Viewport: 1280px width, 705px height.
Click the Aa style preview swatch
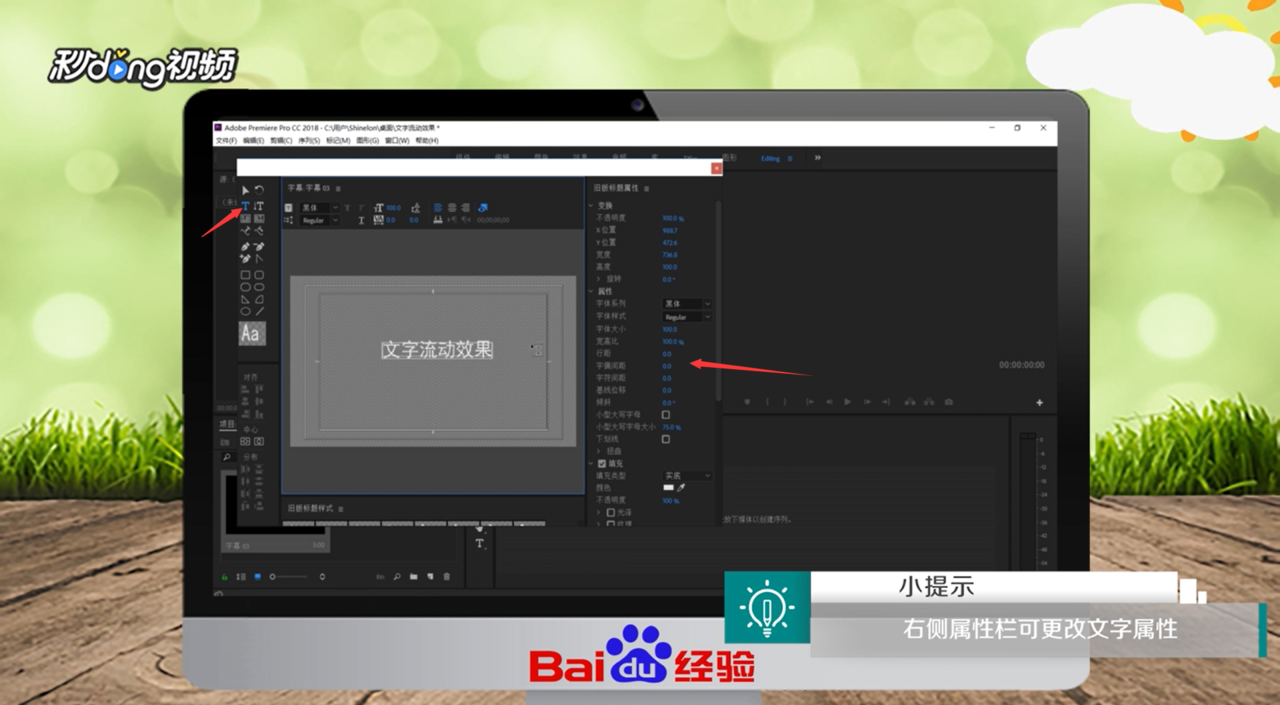tap(252, 333)
